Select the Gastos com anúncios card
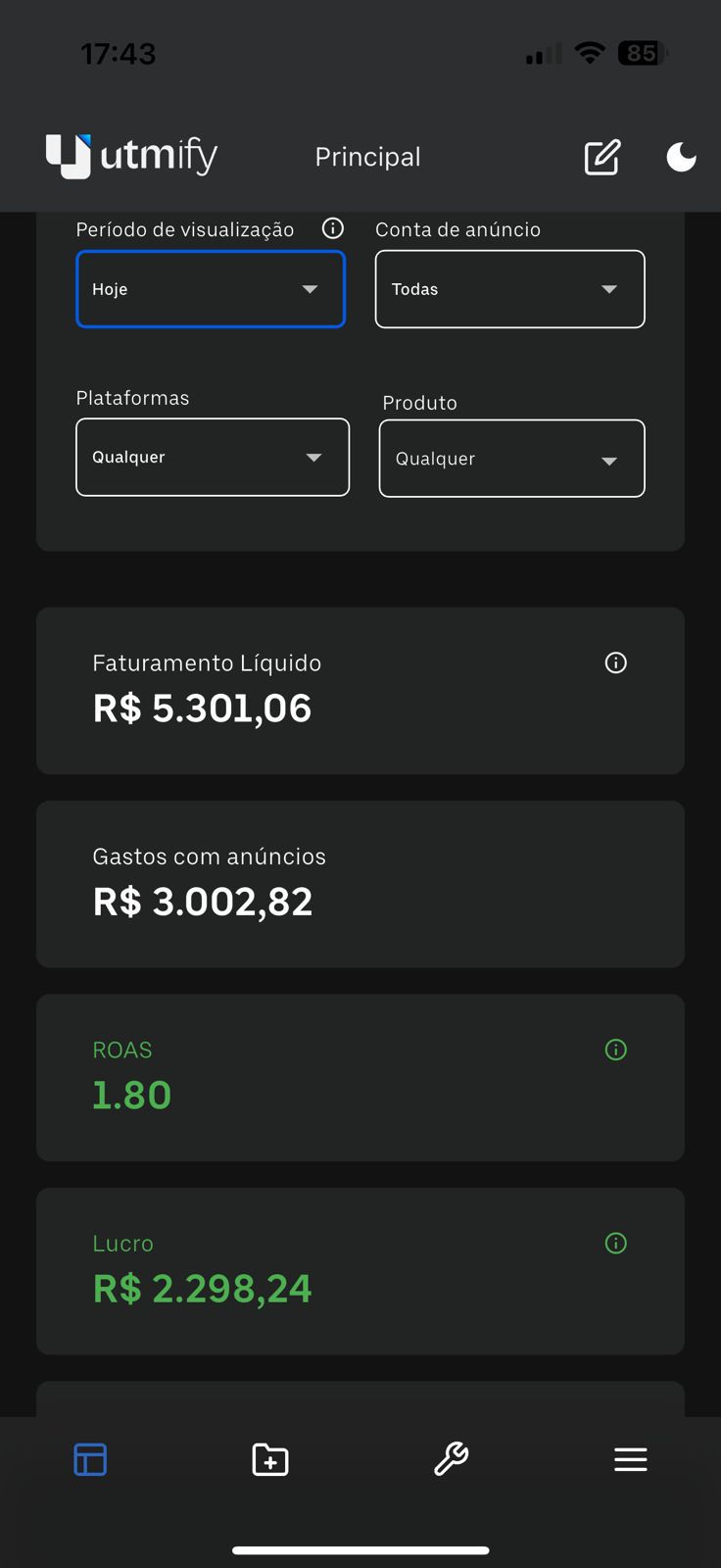The width and height of the screenshot is (721, 1568). click(x=360, y=884)
